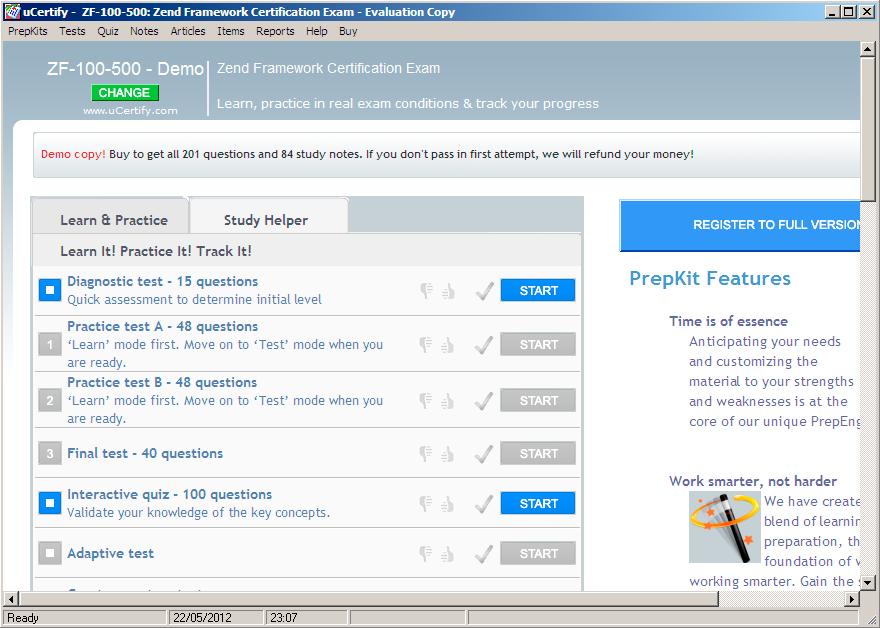Click blue square icon beside Interactive quiz

[x=50, y=503]
